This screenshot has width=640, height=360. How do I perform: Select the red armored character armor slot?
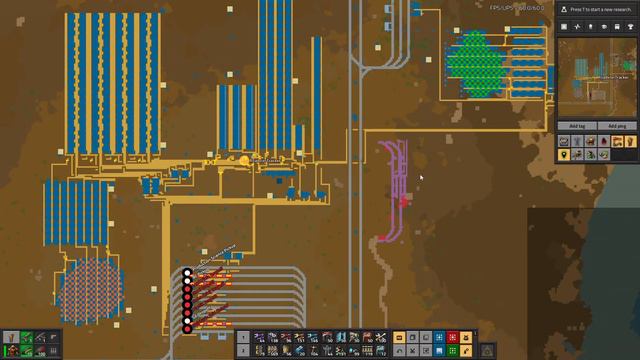click(13, 351)
